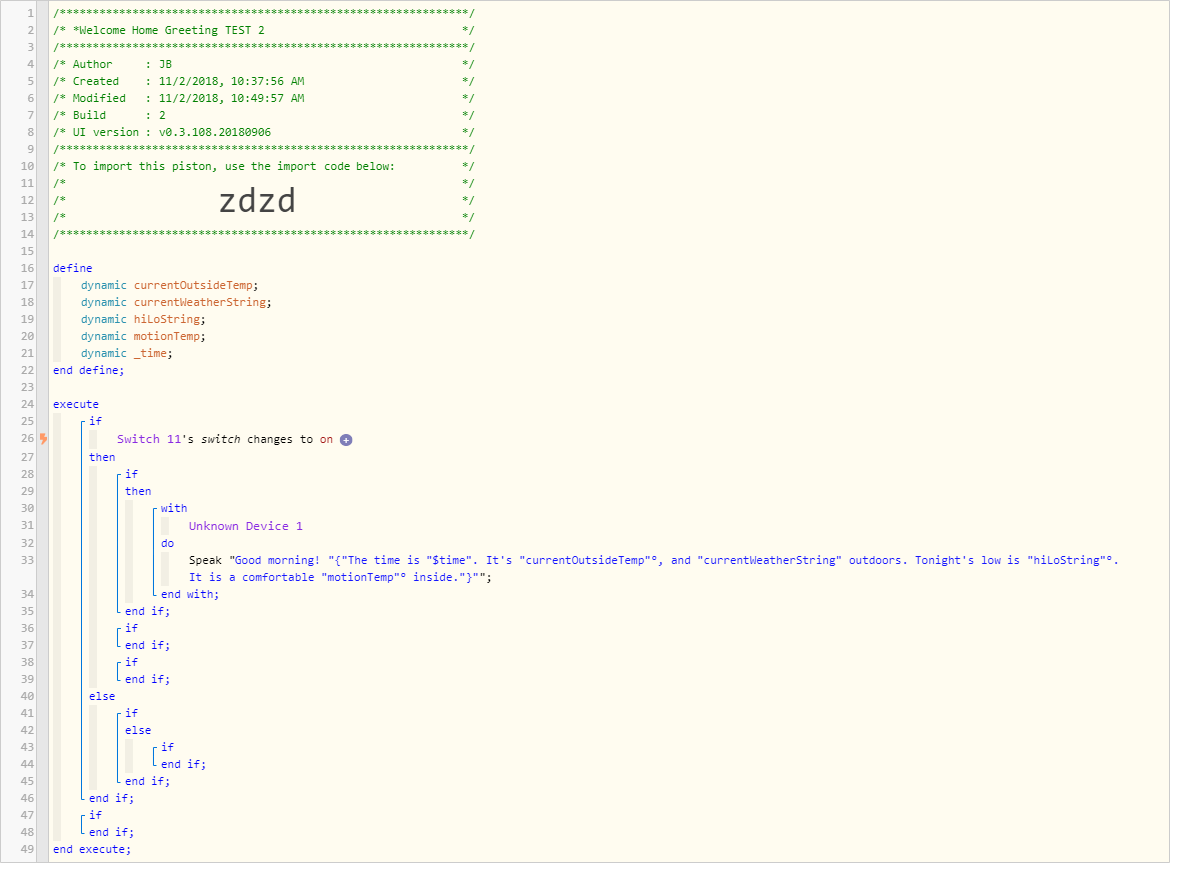Click the UI version 'v0.3.108.20180906'
The width and height of the screenshot is (1178, 871).
tap(216, 133)
